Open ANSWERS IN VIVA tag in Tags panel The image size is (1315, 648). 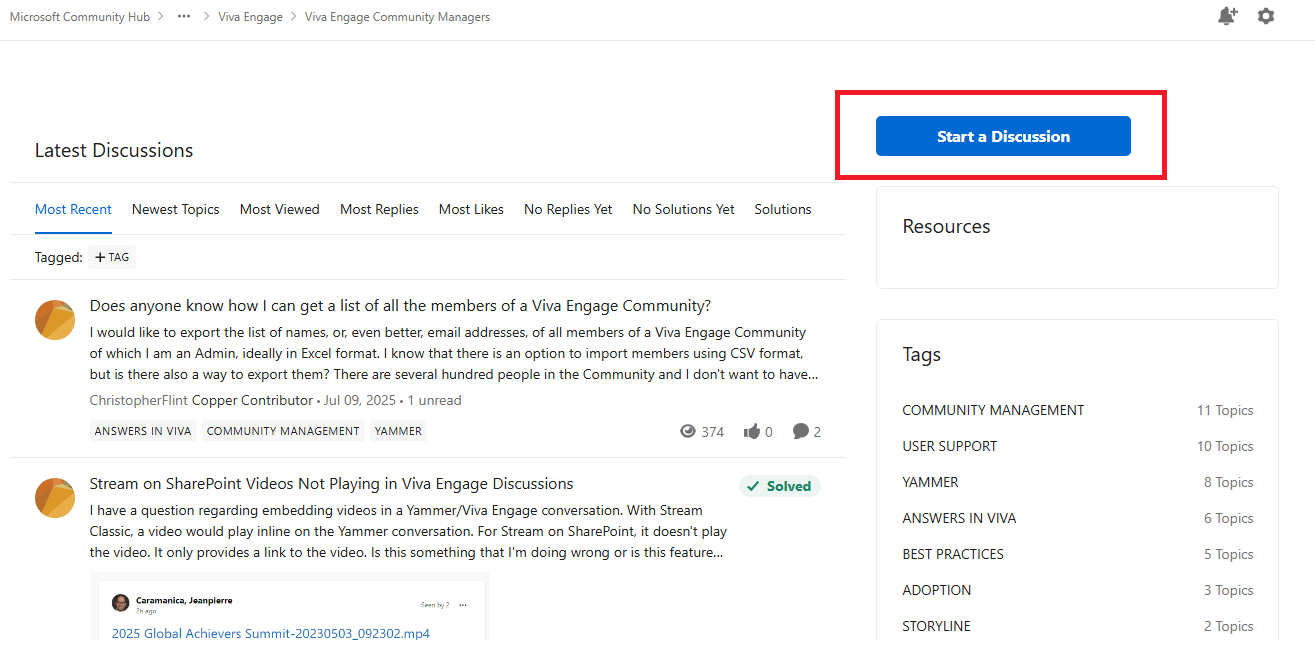[959, 518]
